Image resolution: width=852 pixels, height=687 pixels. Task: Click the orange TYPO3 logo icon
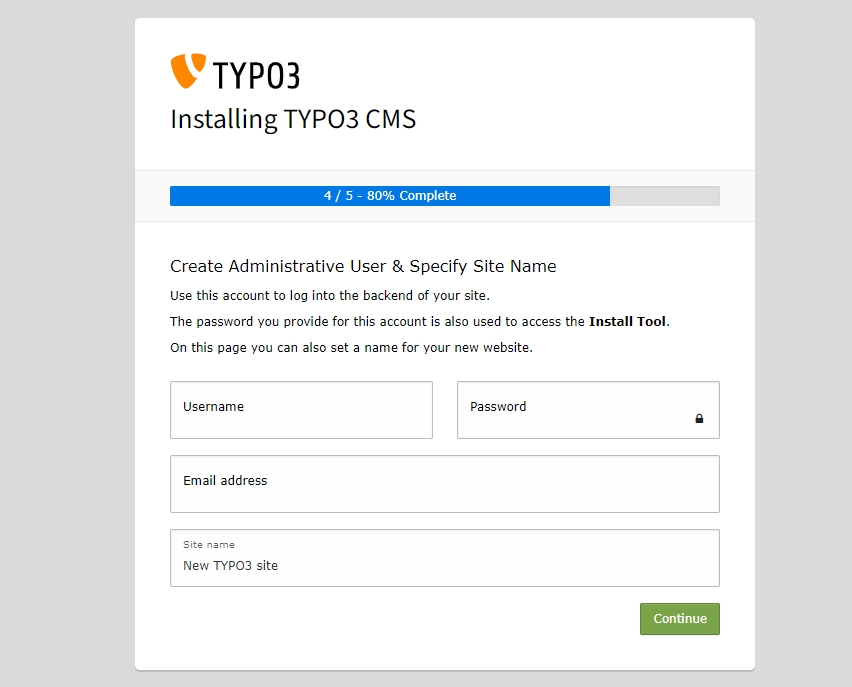click(x=188, y=71)
